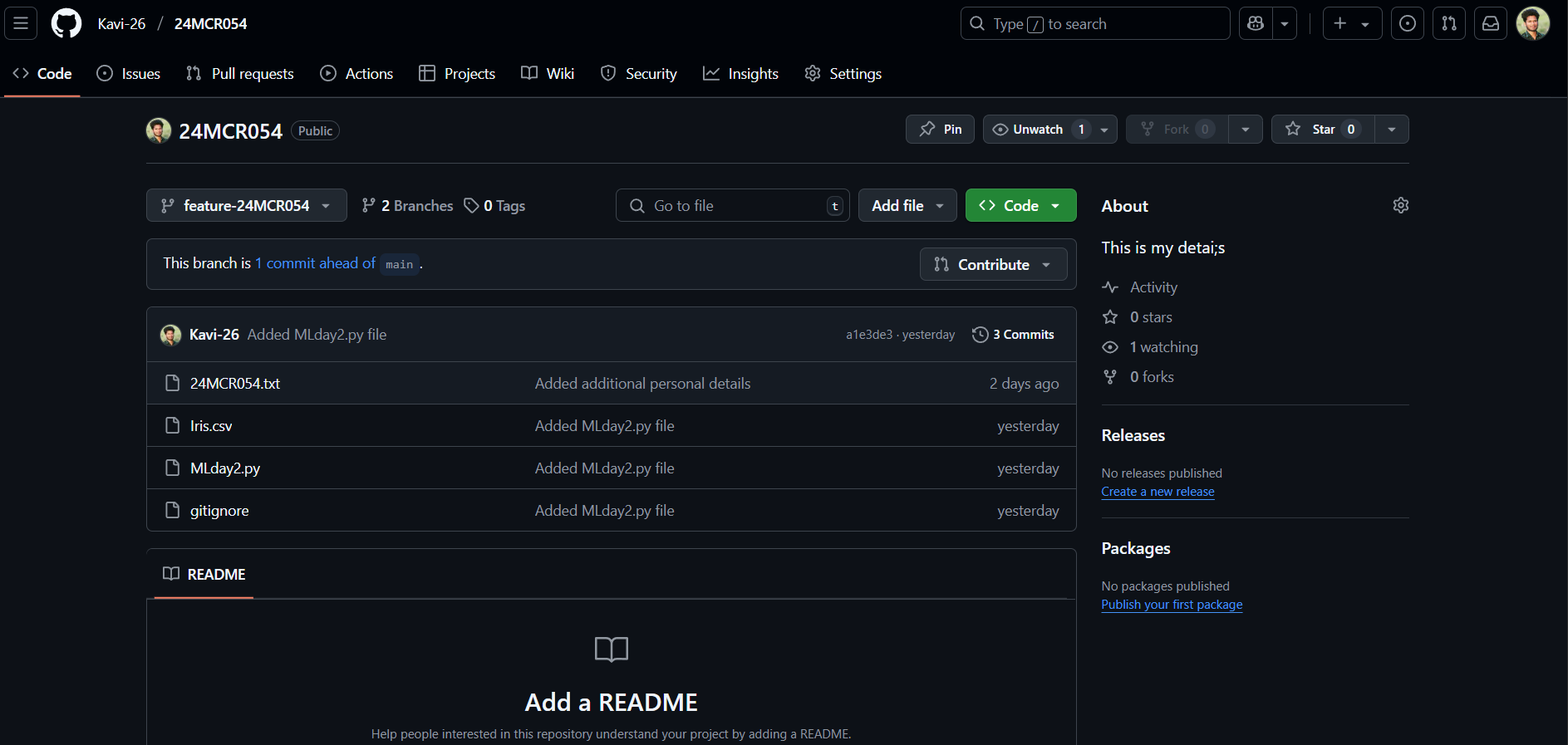Viewport: 1568px width, 745px height.
Task: Open the star lists dropdown arrow
Action: pos(1392,130)
